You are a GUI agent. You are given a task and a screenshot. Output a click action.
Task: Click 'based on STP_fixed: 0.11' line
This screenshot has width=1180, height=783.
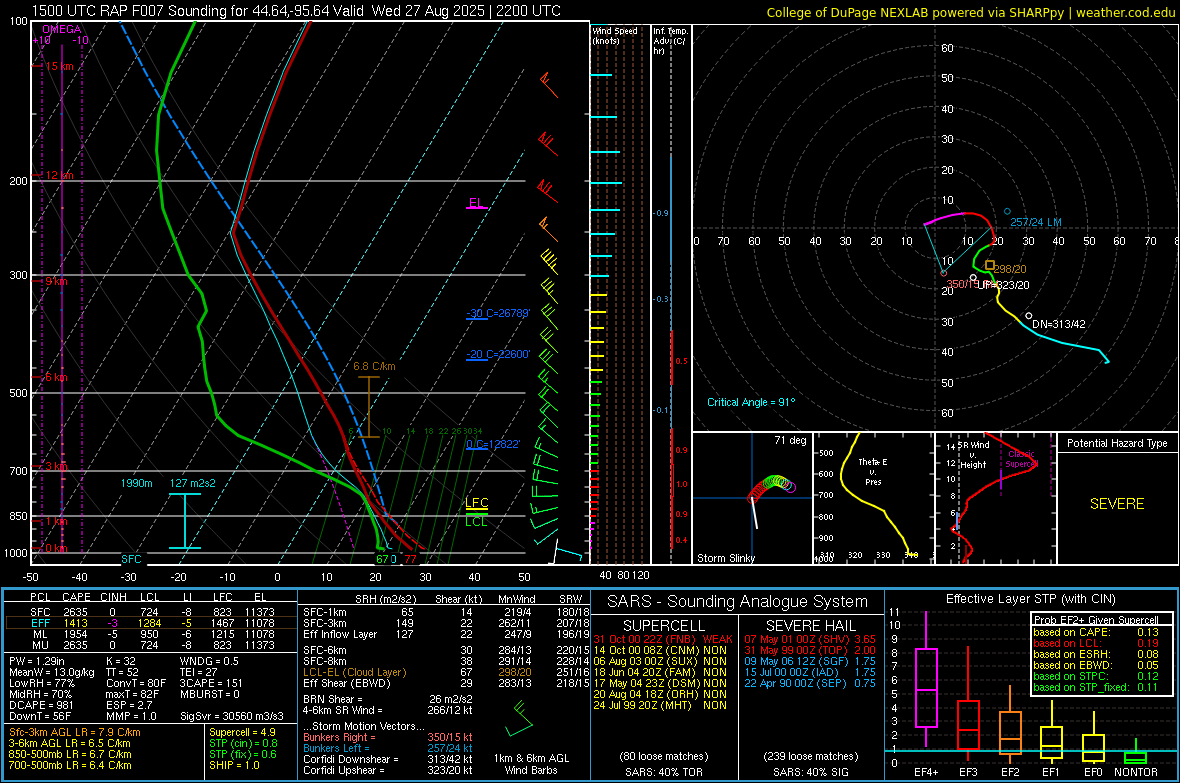[x=1096, y=687]
